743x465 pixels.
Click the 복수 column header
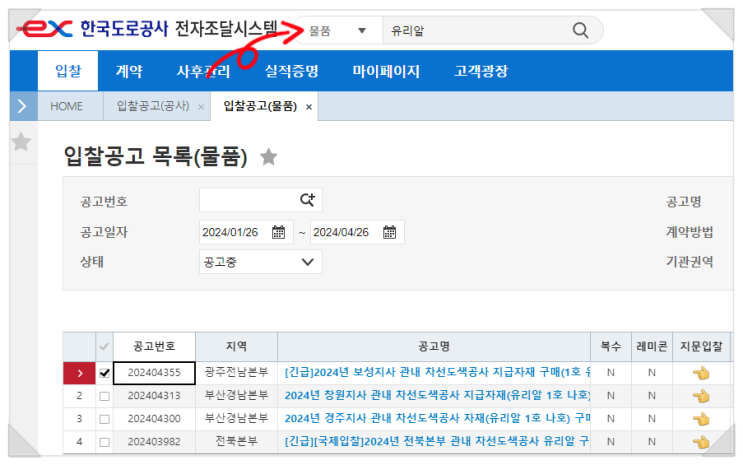point(610,346)
